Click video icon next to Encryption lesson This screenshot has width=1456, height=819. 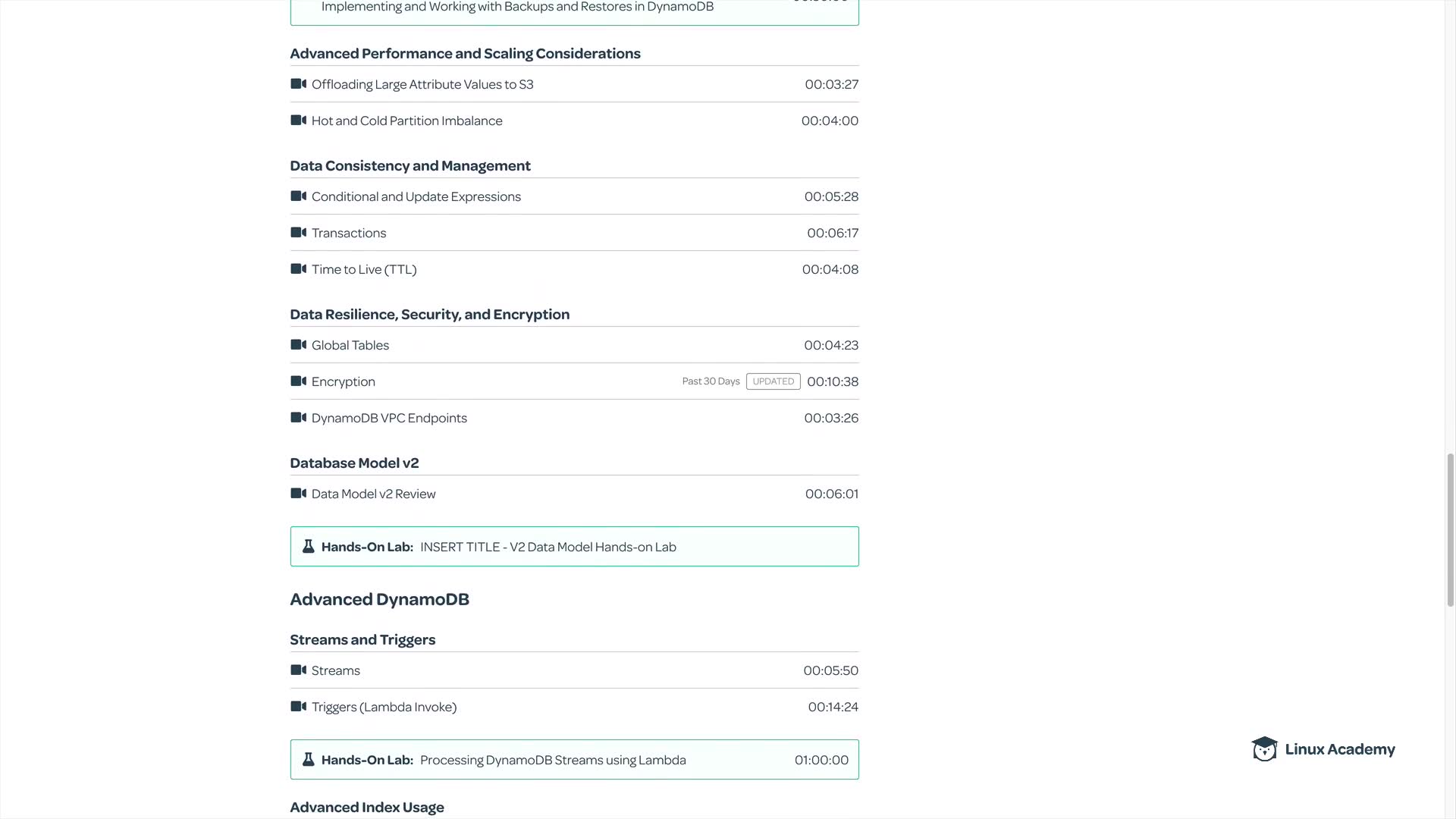(x=298, y=381)
